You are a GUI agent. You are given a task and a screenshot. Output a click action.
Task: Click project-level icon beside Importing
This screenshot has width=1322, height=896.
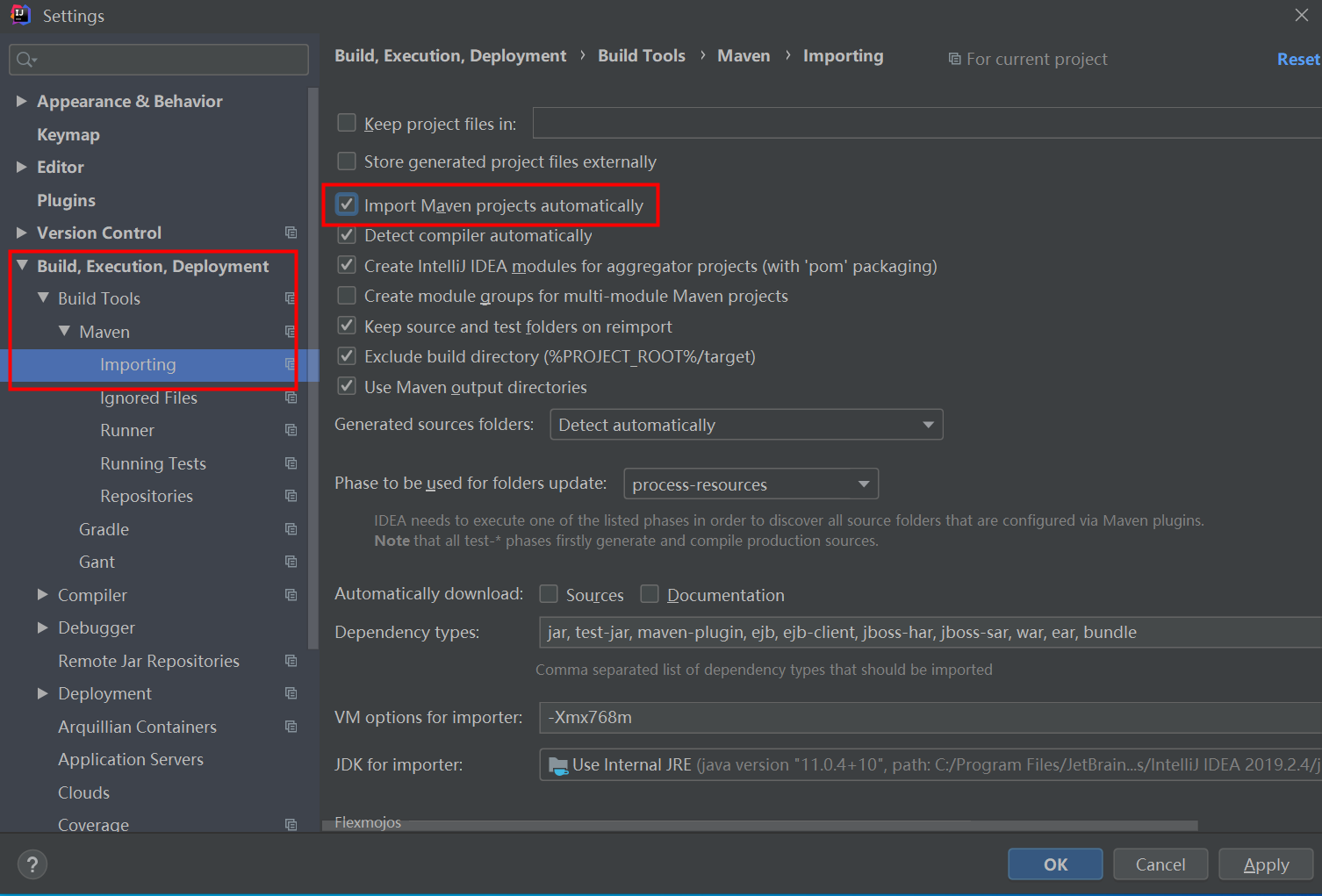[x=291, y=364]
